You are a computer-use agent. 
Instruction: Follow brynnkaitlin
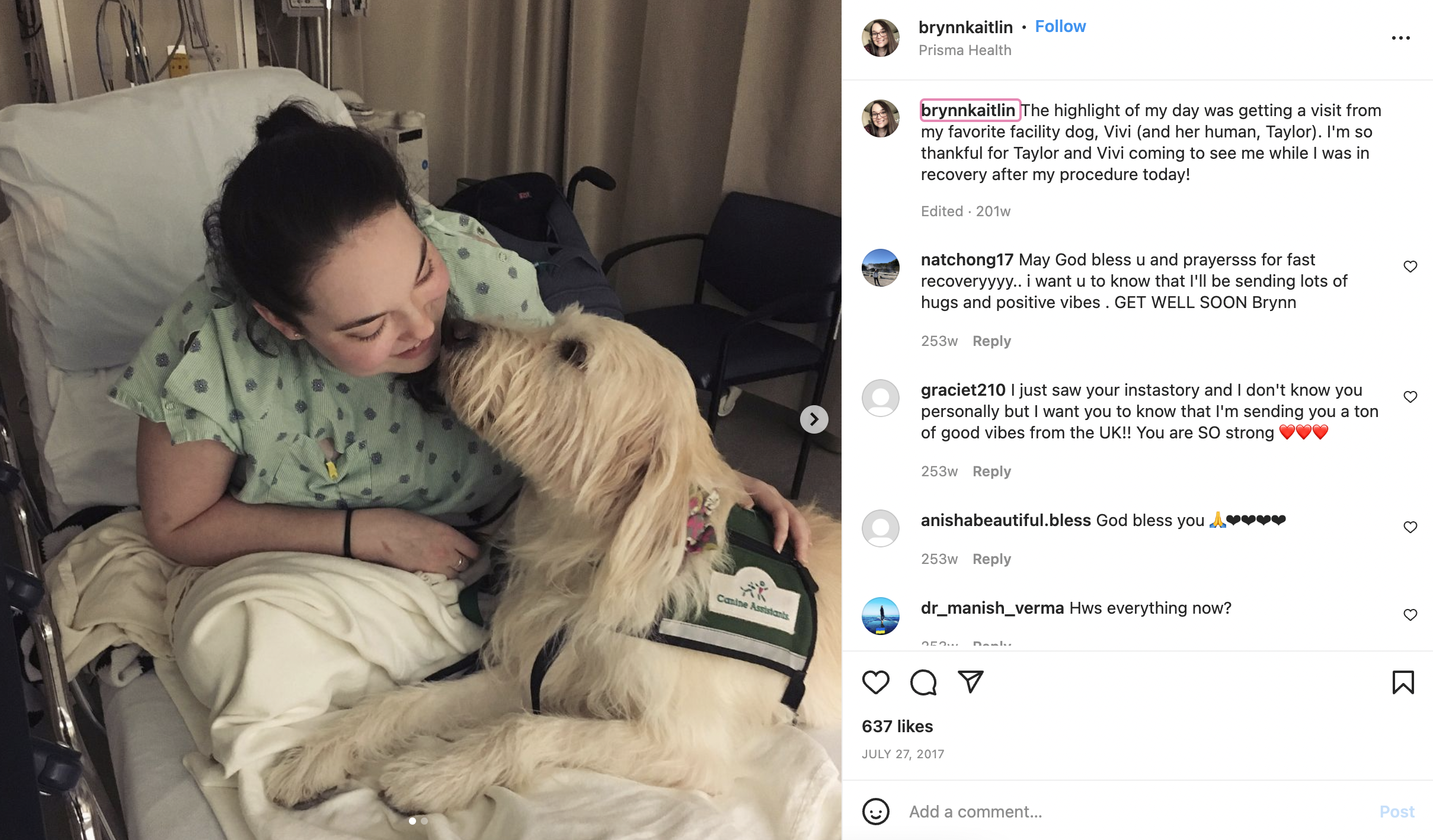coord(1060,27)
